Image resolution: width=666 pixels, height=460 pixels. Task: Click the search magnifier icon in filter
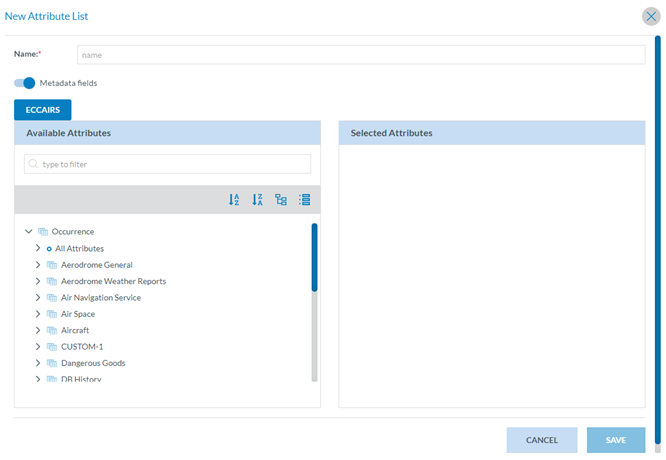(34, 164)
